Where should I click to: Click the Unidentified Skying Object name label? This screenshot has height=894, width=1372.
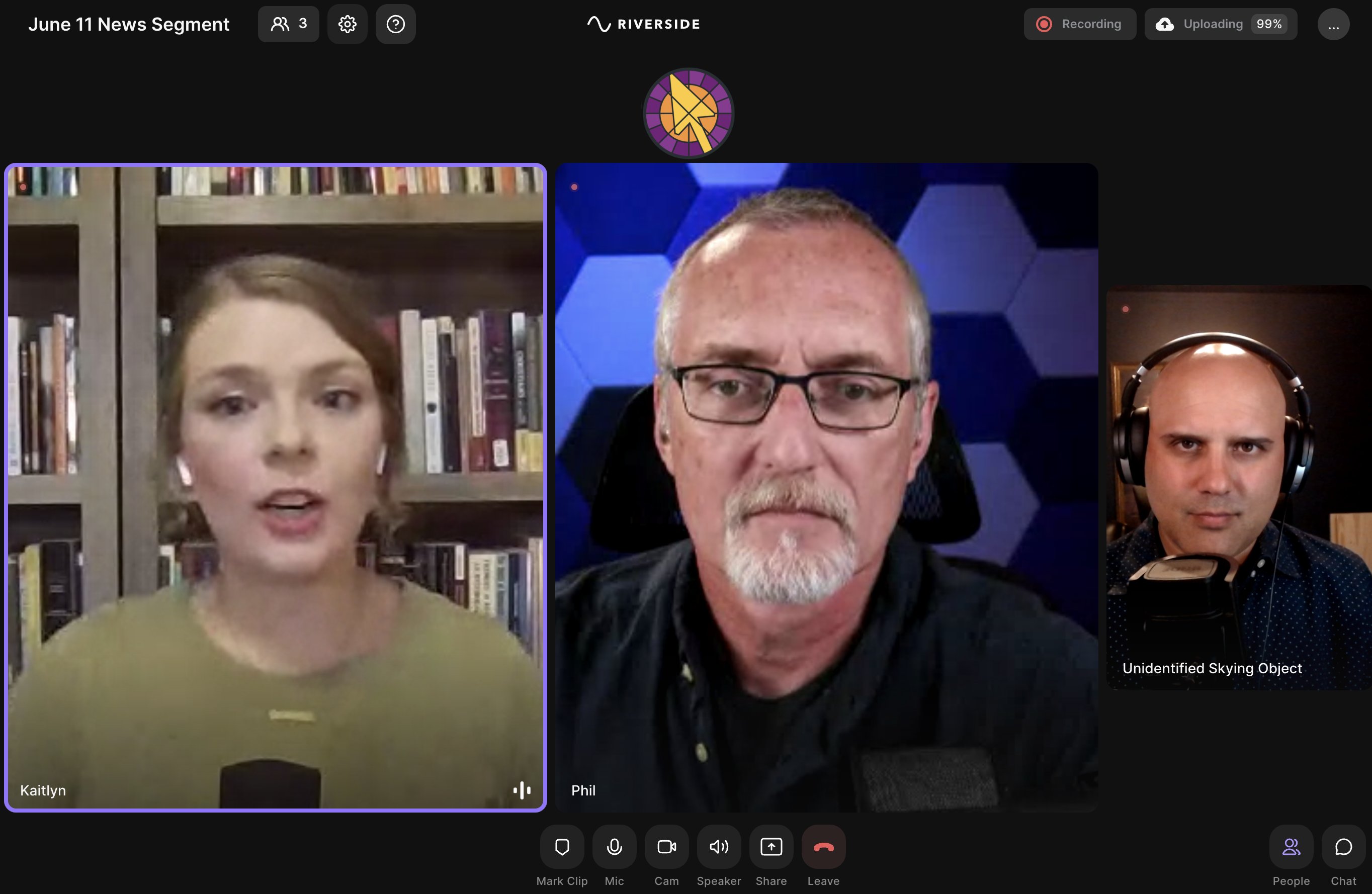[x=1212, y=668]
